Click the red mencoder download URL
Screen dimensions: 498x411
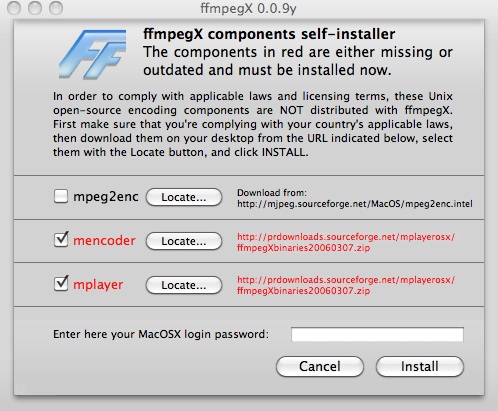(x=346, y=242)
